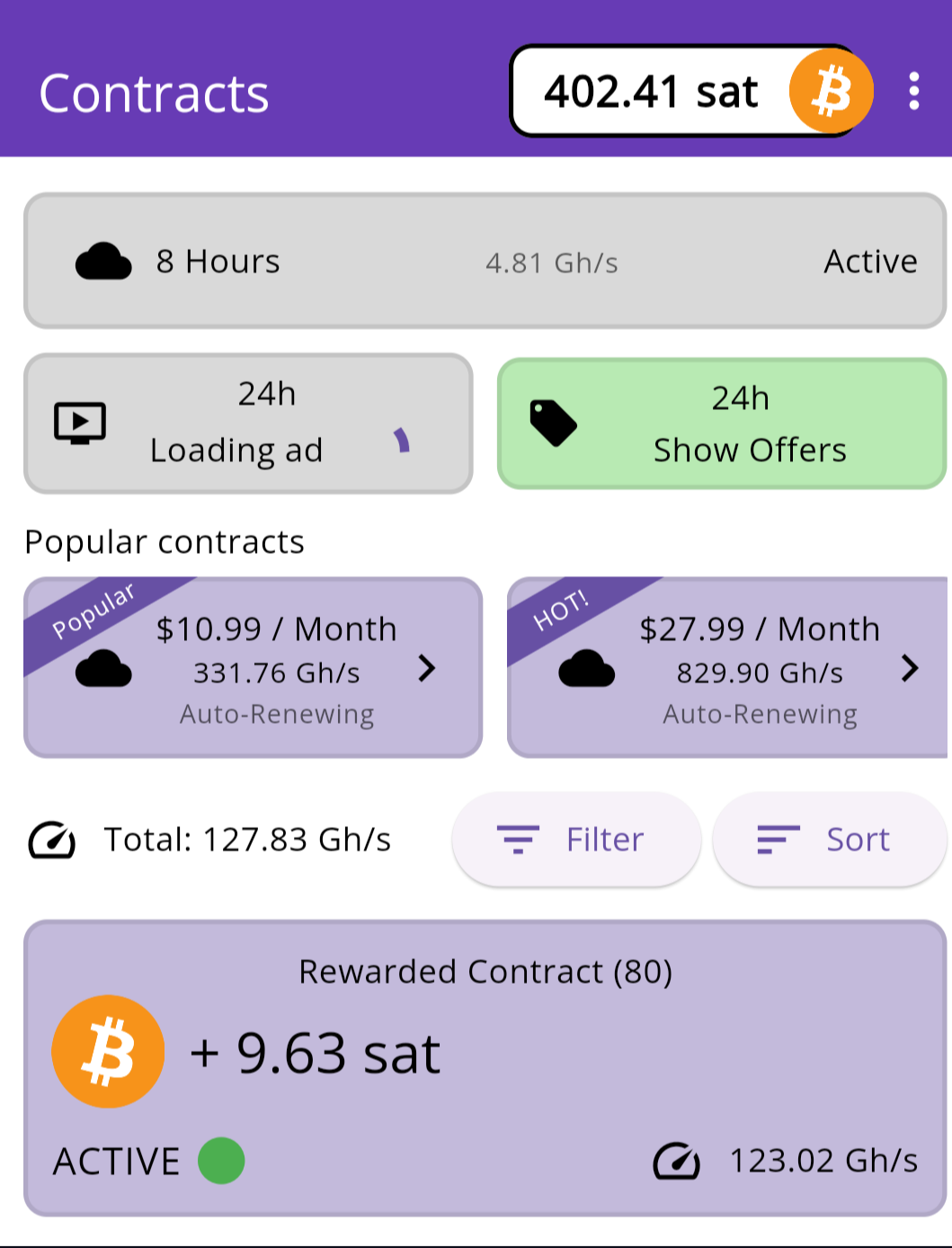Open the 8 Hours active contract card
Image resolution: width=952 pixels, height=1248 pixels.
point(485,262)
